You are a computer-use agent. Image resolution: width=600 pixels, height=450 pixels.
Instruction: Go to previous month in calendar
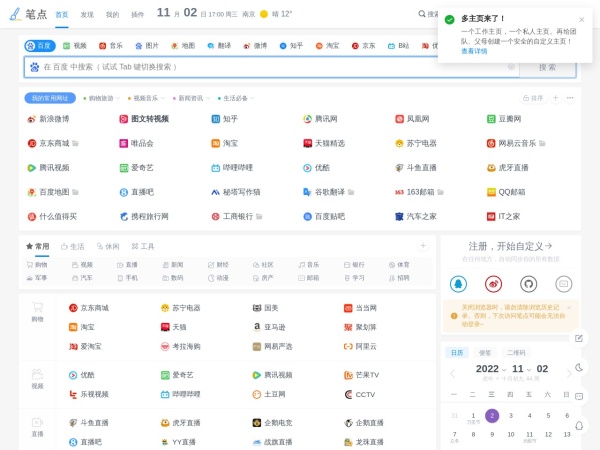coord(453,373)
